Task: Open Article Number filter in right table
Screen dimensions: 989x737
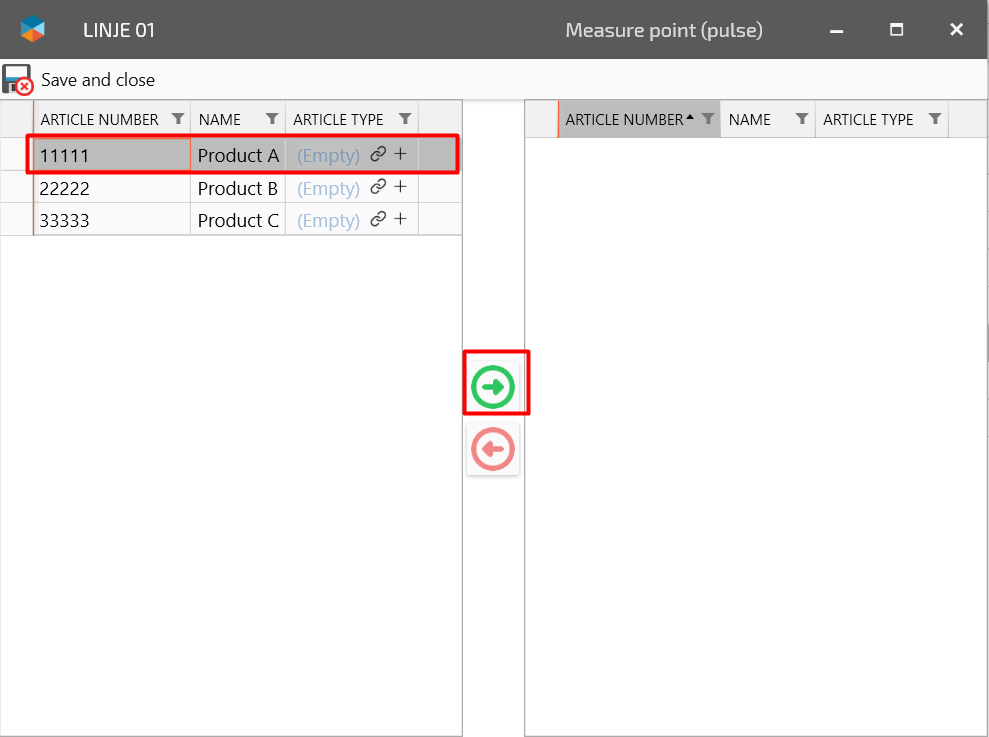Action: pyautogui.click(x=708, y=119)
